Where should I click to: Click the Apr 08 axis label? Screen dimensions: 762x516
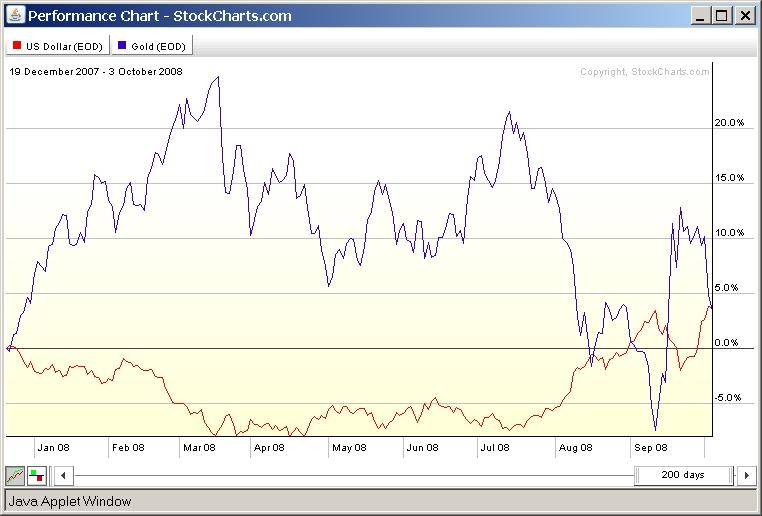coord(269,447)
